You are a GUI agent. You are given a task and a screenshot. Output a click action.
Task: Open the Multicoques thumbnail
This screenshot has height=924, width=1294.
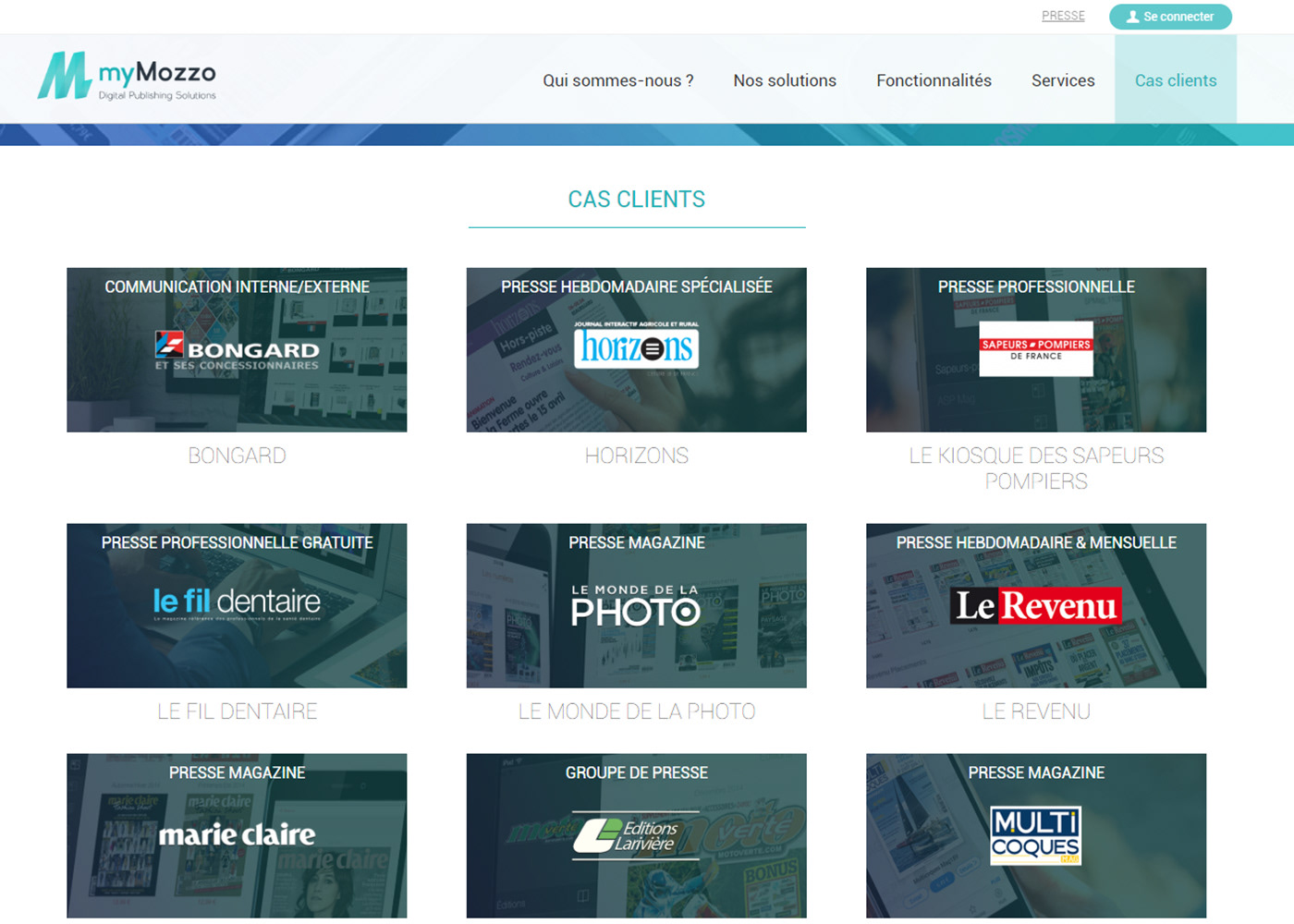[x=1036, y=836]
